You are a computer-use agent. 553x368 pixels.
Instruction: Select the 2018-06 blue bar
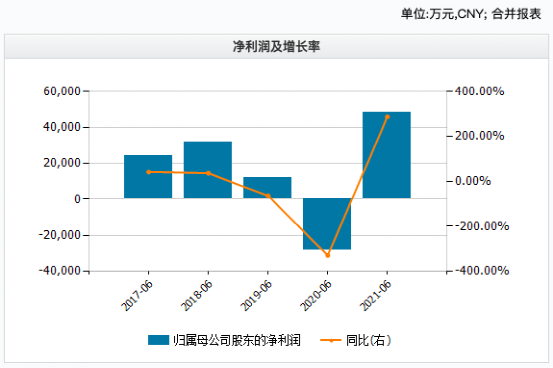coord(208,170)
